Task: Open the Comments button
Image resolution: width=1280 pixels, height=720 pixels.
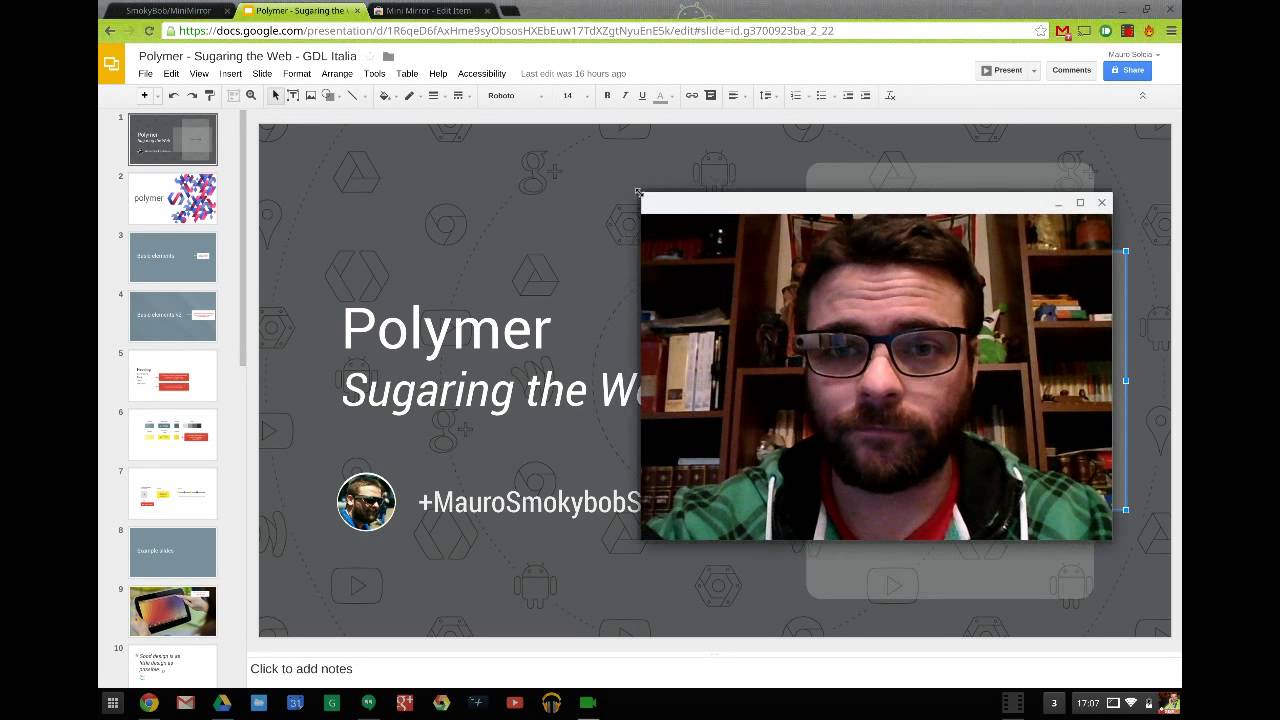Action: [1071, 71]
